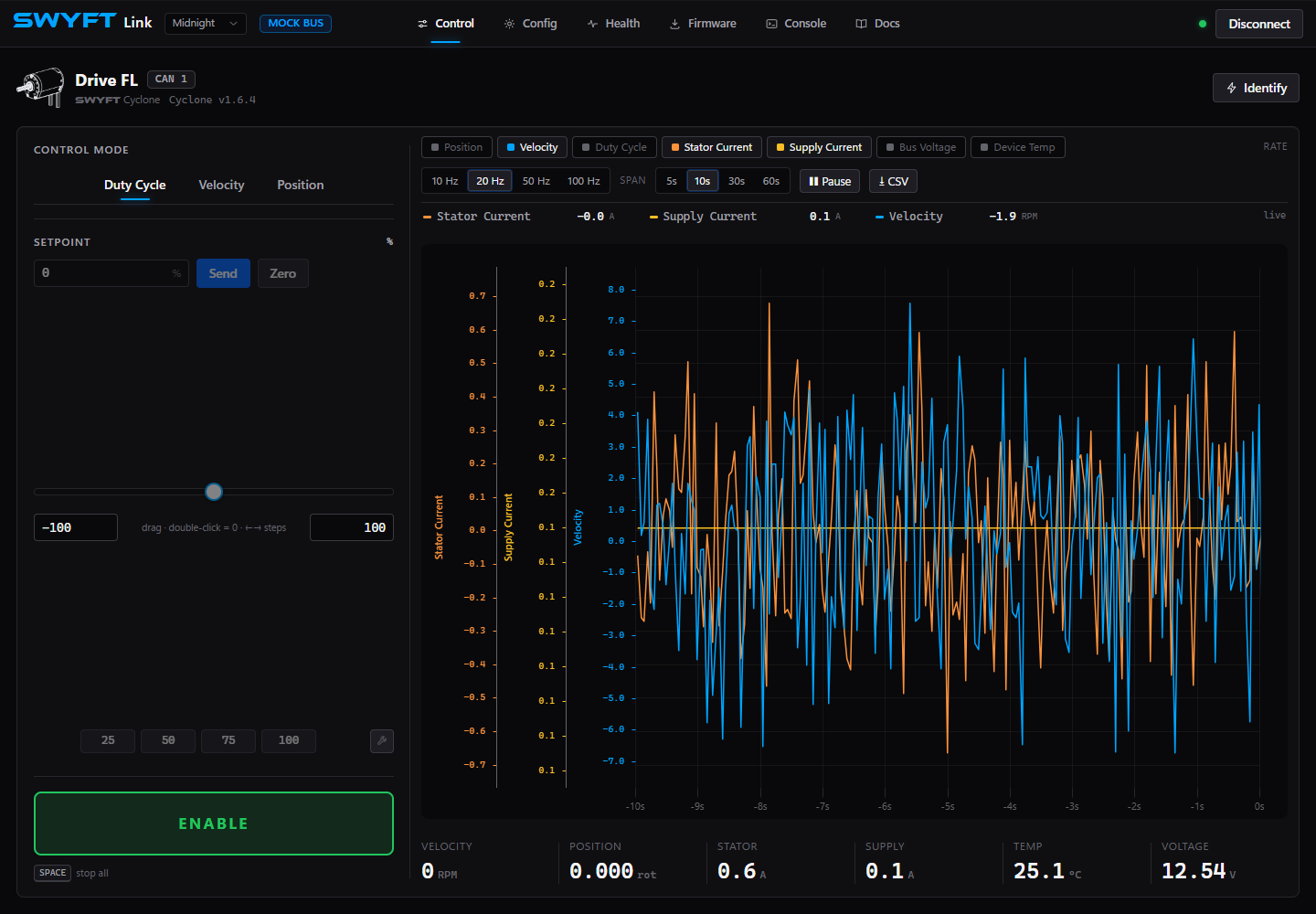
Task: Toggle the Bus Voltage plot series
Action: (x=921, y=147)
